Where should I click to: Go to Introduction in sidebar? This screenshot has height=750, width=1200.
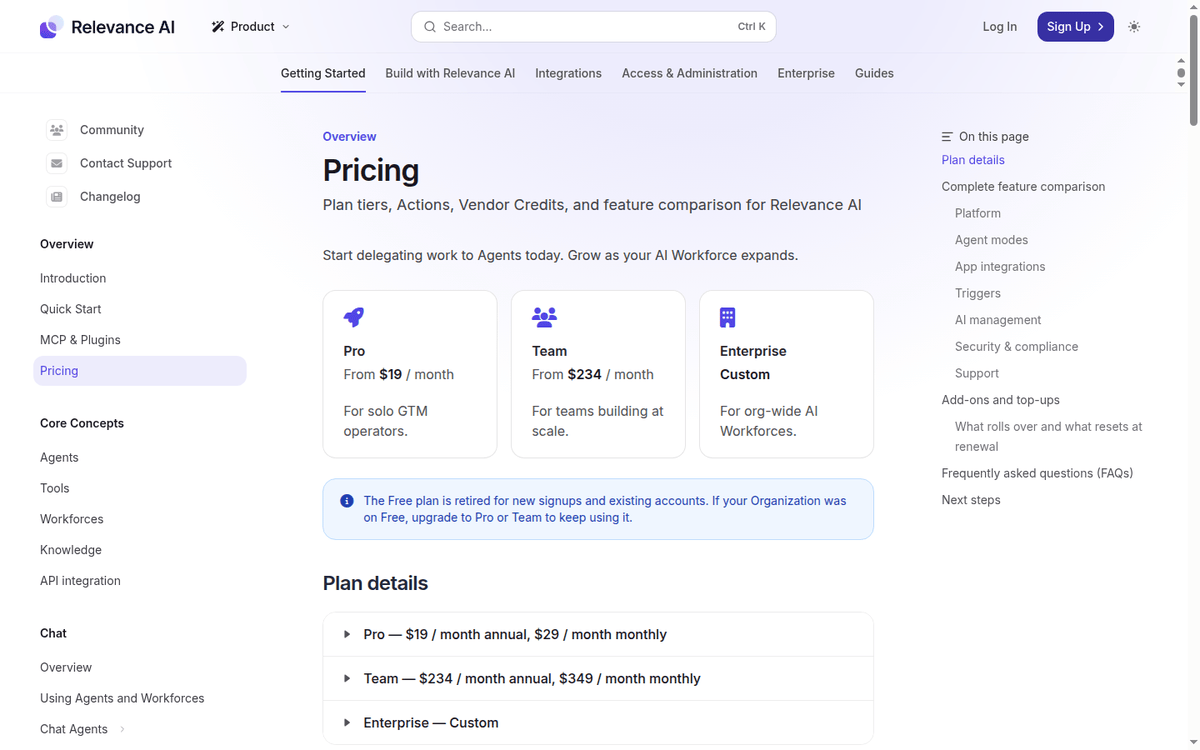click(x=73, y=278)
